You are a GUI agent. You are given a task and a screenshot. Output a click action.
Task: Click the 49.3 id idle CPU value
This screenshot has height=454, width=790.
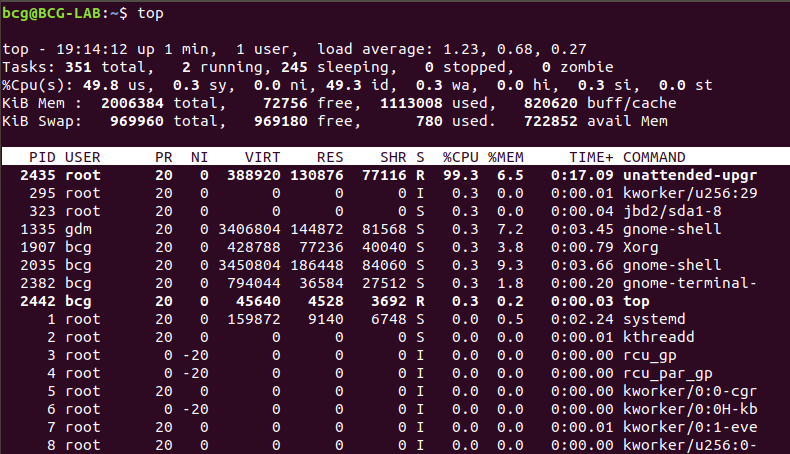344,85
